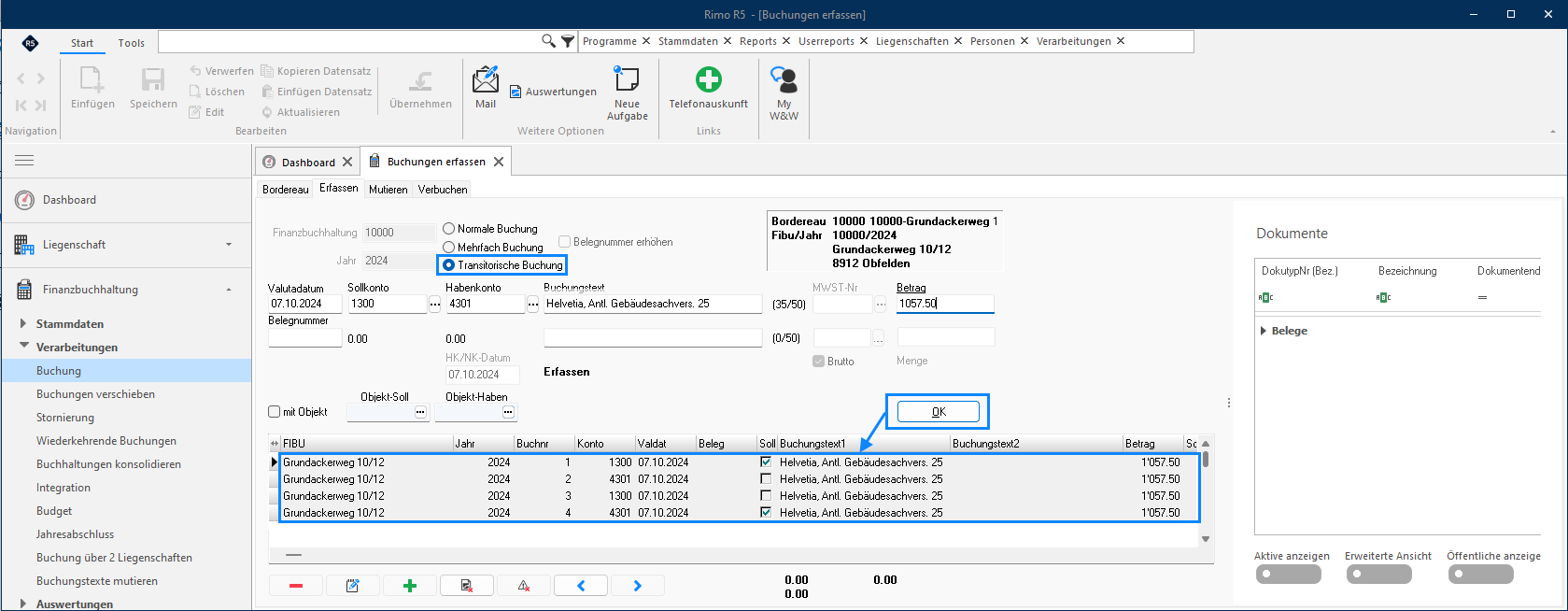Click the Mail envelope icon

486,79
